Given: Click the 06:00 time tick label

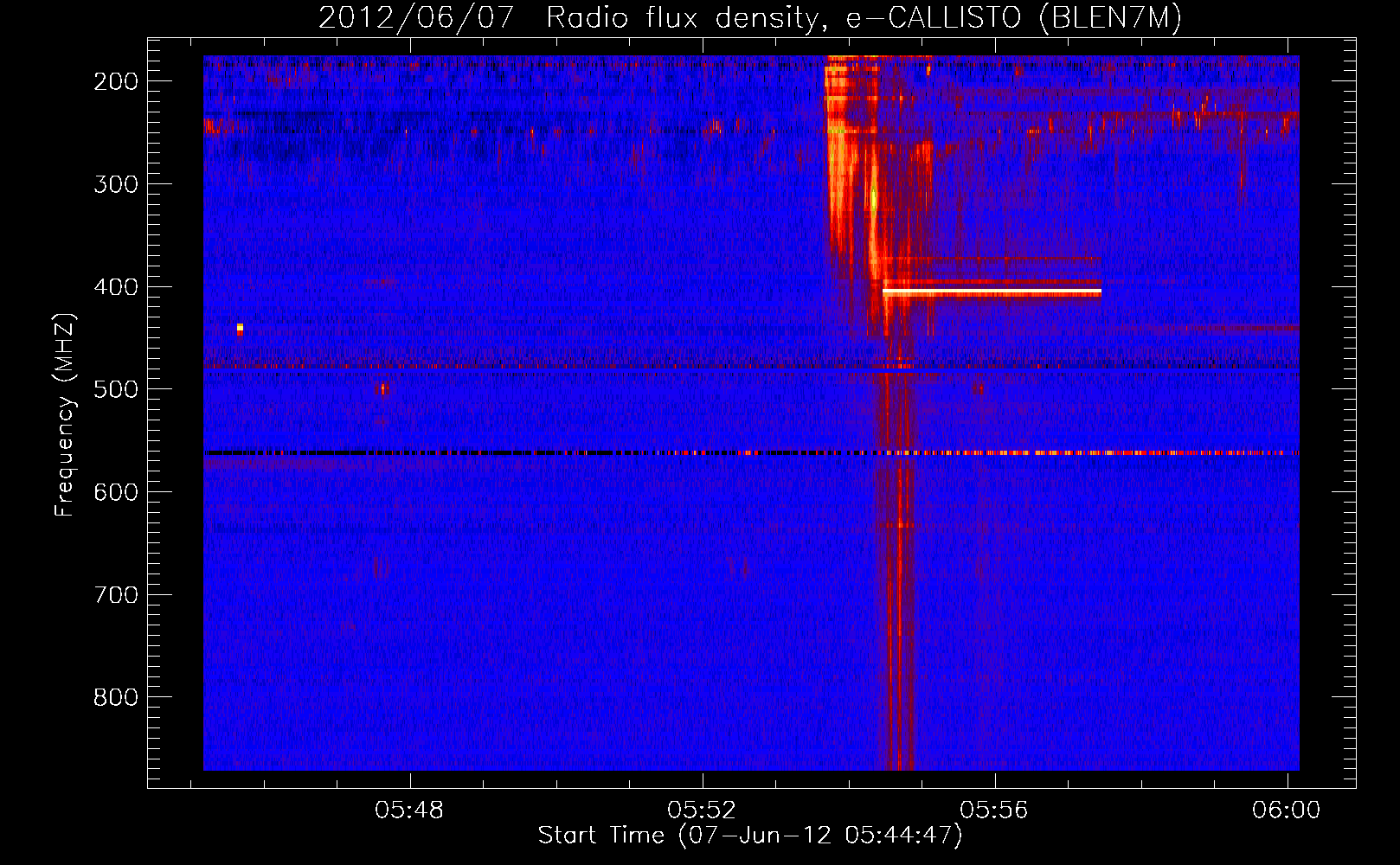Looking at the screenshot, I should click(1287, 811).
